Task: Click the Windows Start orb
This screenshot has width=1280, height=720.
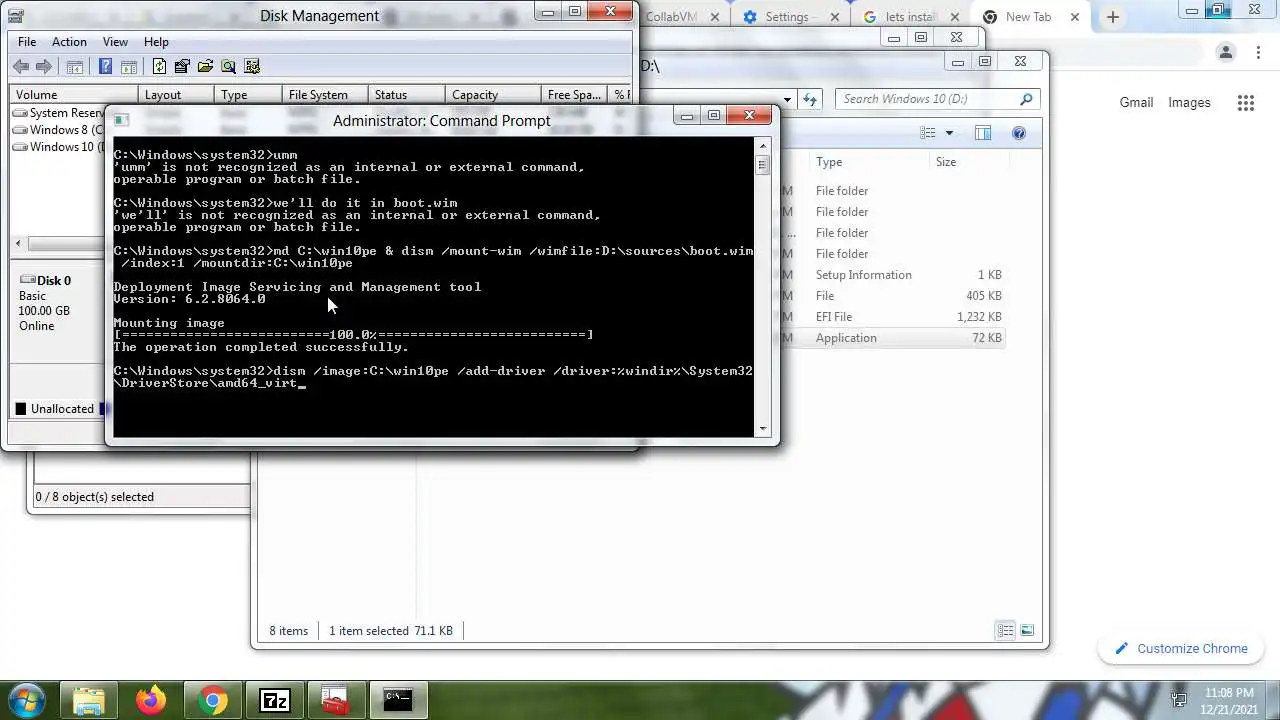Action: [x=27, y=699]
